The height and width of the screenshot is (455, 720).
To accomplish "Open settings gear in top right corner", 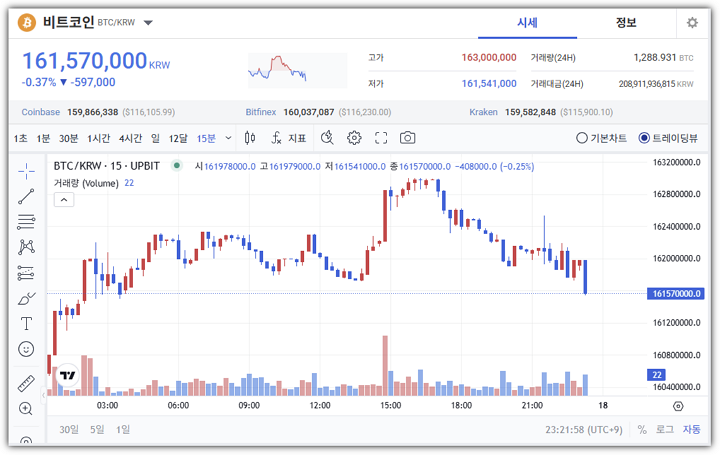I will click(692, 22).
